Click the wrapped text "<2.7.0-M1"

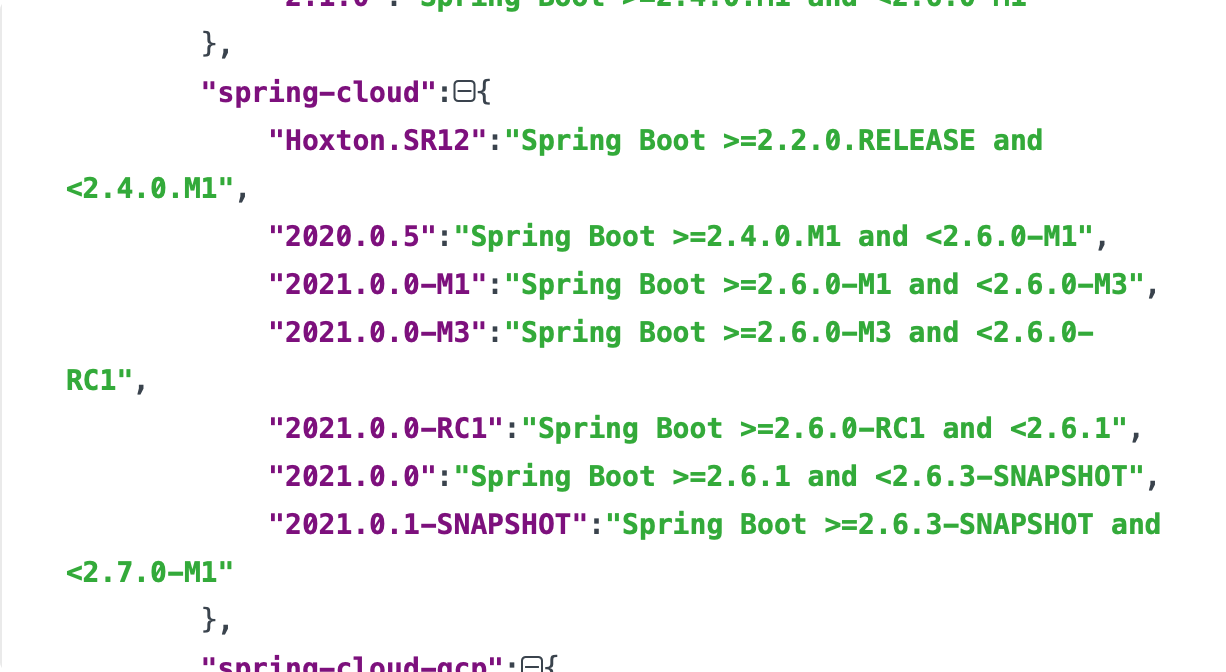tap(149, 573)
